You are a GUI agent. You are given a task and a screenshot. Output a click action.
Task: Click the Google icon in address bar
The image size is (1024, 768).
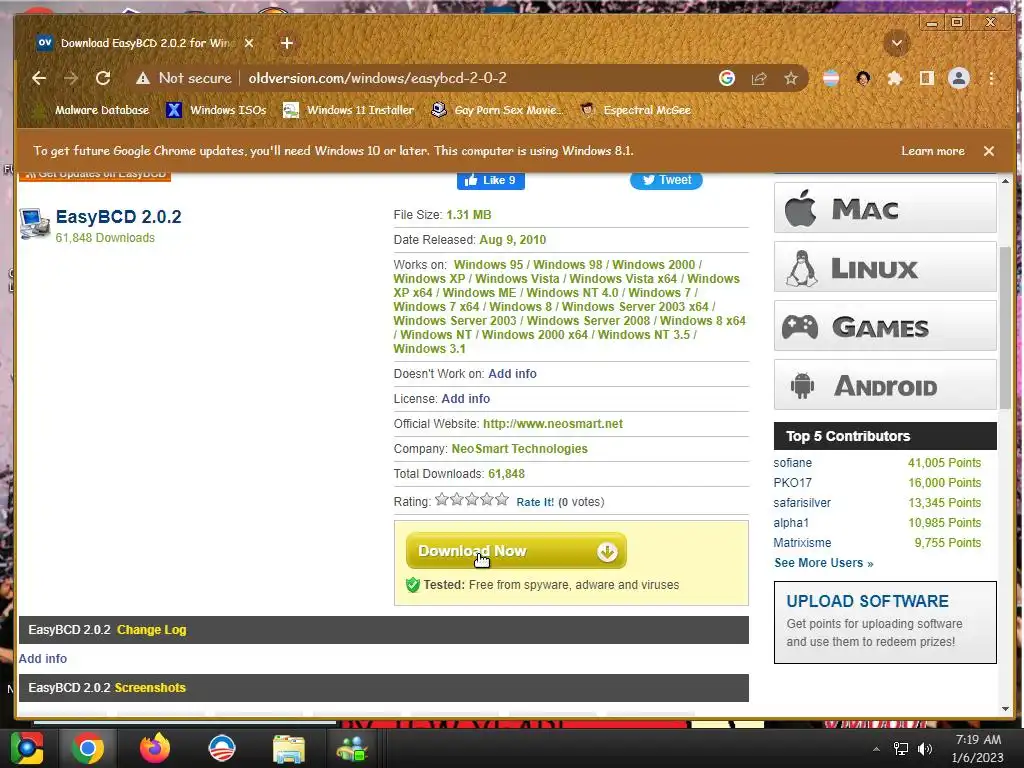(x=727, y=78)
